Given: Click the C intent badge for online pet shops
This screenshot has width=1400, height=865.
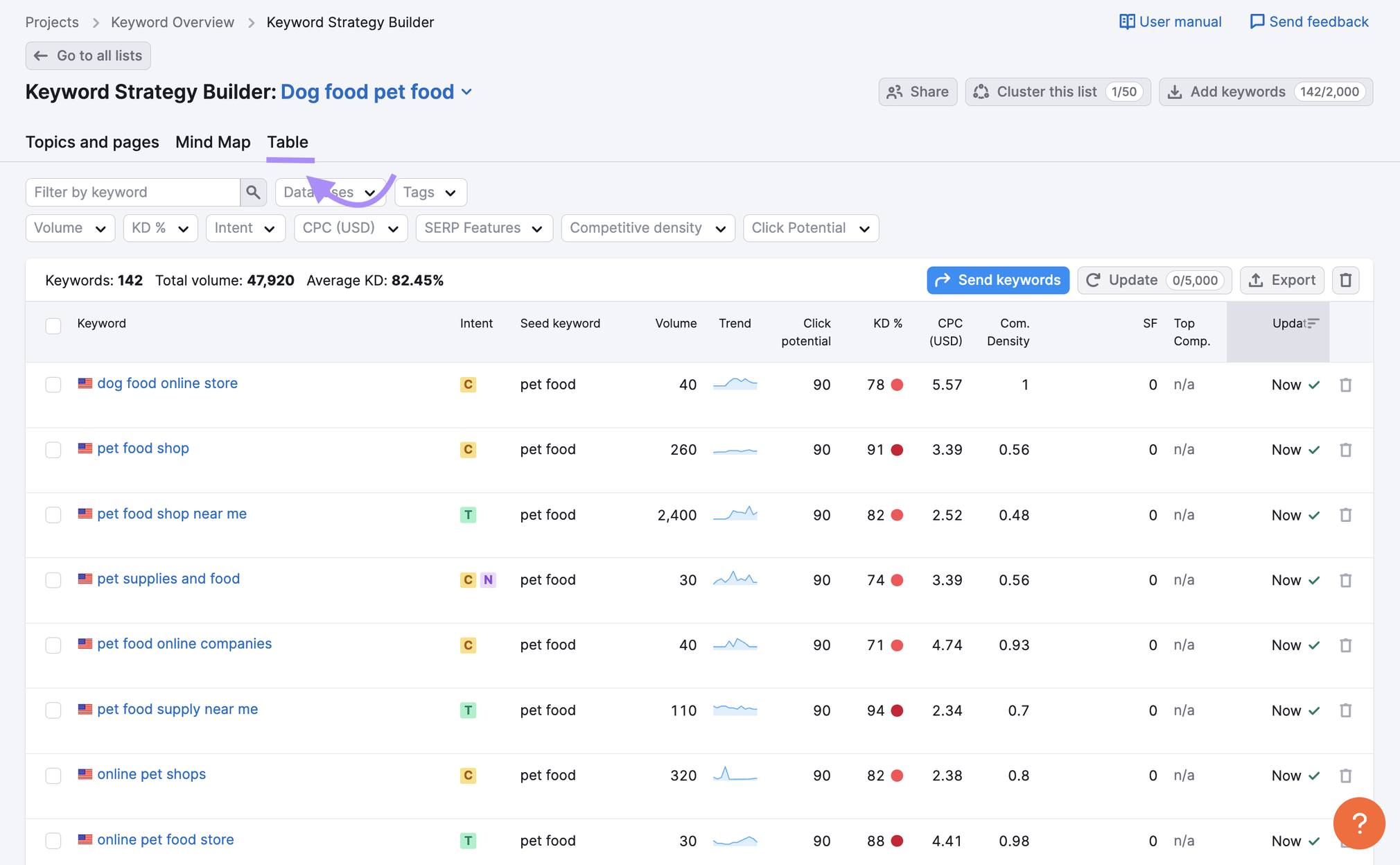Looking at the screenshot, I should coord(468,776).
